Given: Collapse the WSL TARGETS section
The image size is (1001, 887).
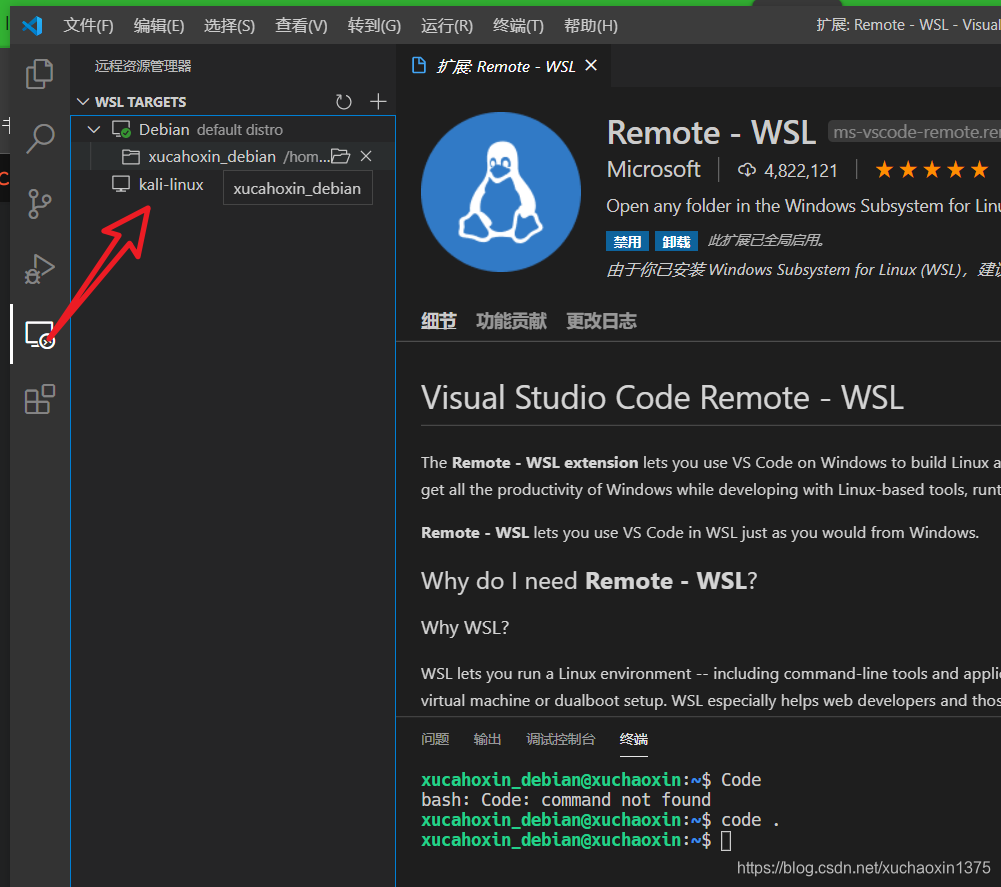Looking at the screenshot, I should click(83, 102).
